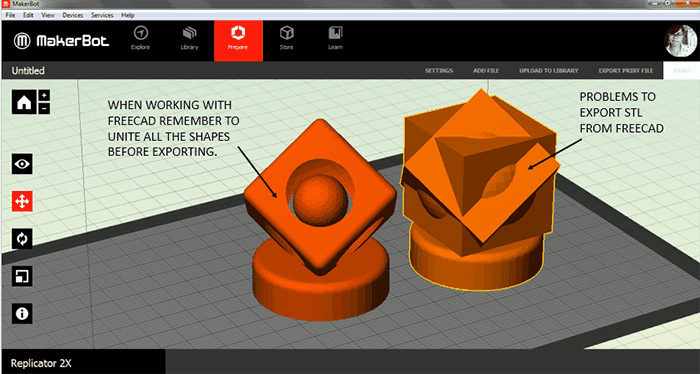700x374 pixels.
Task: Select the Scale tool icon
Action: [x=22, y=276]
